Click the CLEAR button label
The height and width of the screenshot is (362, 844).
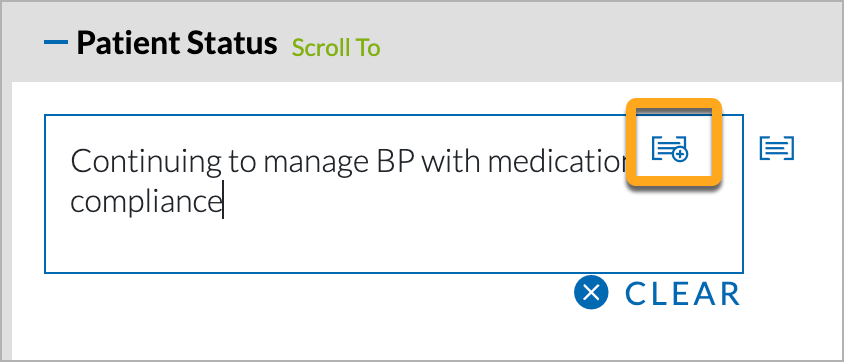[x=683, y=294]
